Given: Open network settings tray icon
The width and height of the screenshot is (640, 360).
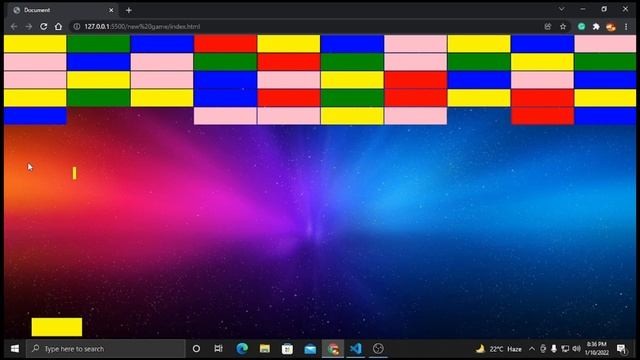Looking at the screenshot, I should pos(565,349).
